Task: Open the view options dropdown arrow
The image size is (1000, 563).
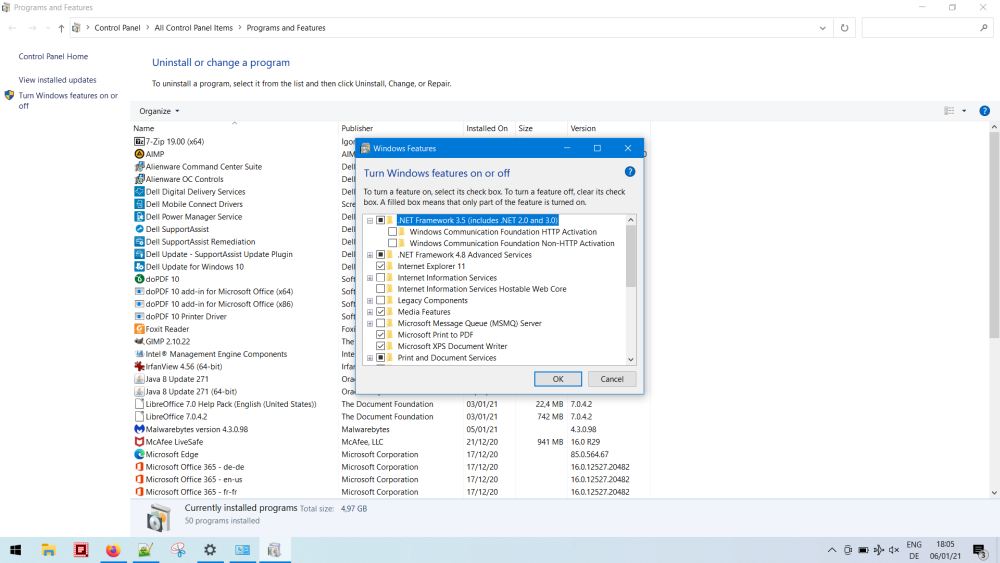Action: click(964, 110)
